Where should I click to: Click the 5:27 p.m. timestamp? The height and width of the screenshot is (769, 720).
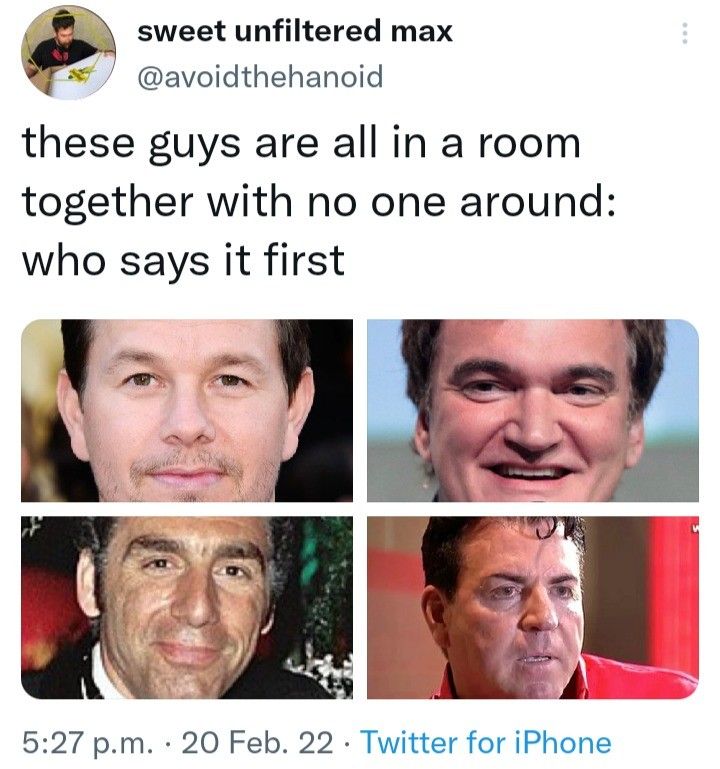point(88,742)
